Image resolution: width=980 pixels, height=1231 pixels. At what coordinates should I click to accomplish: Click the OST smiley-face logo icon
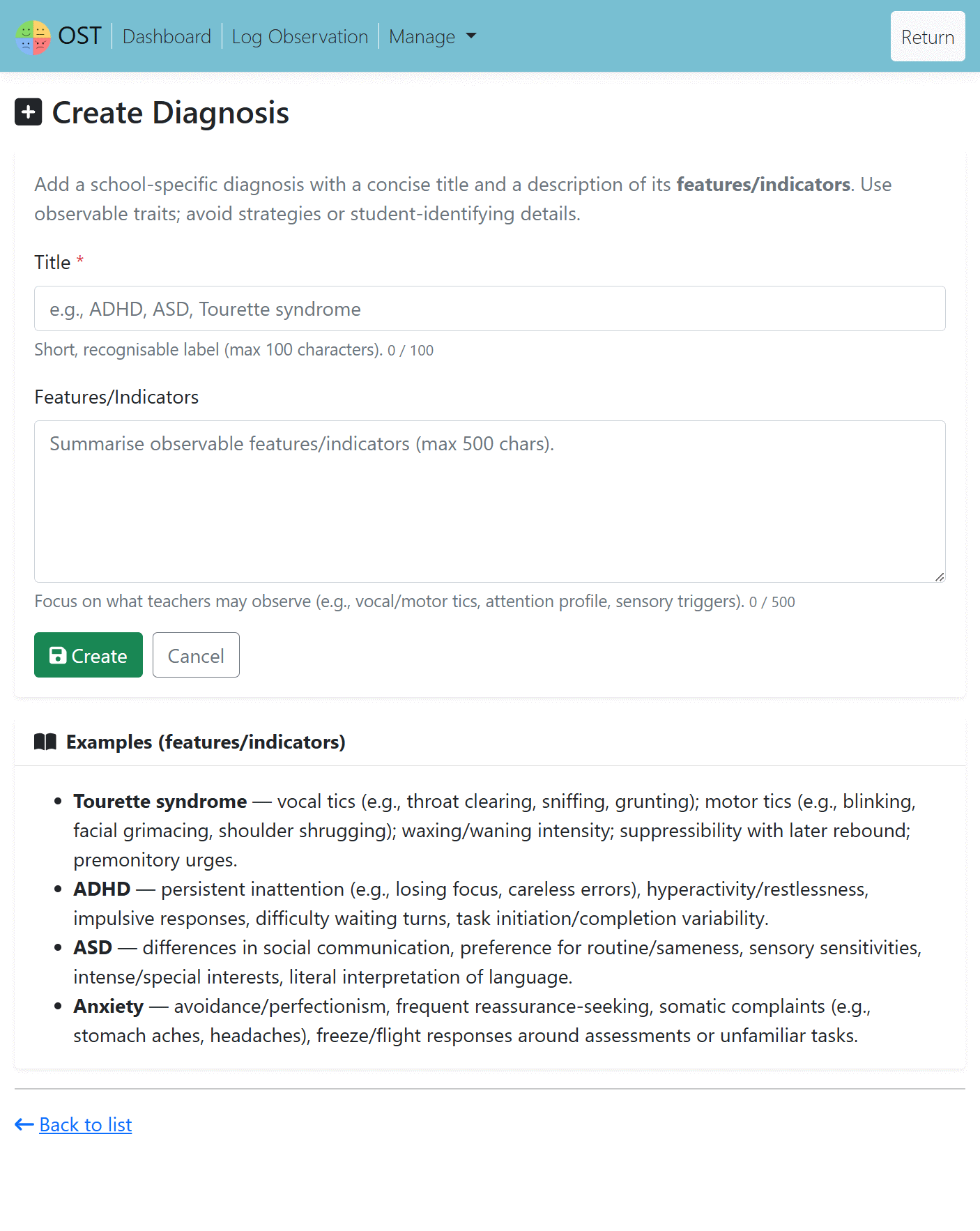click(33, 36)
